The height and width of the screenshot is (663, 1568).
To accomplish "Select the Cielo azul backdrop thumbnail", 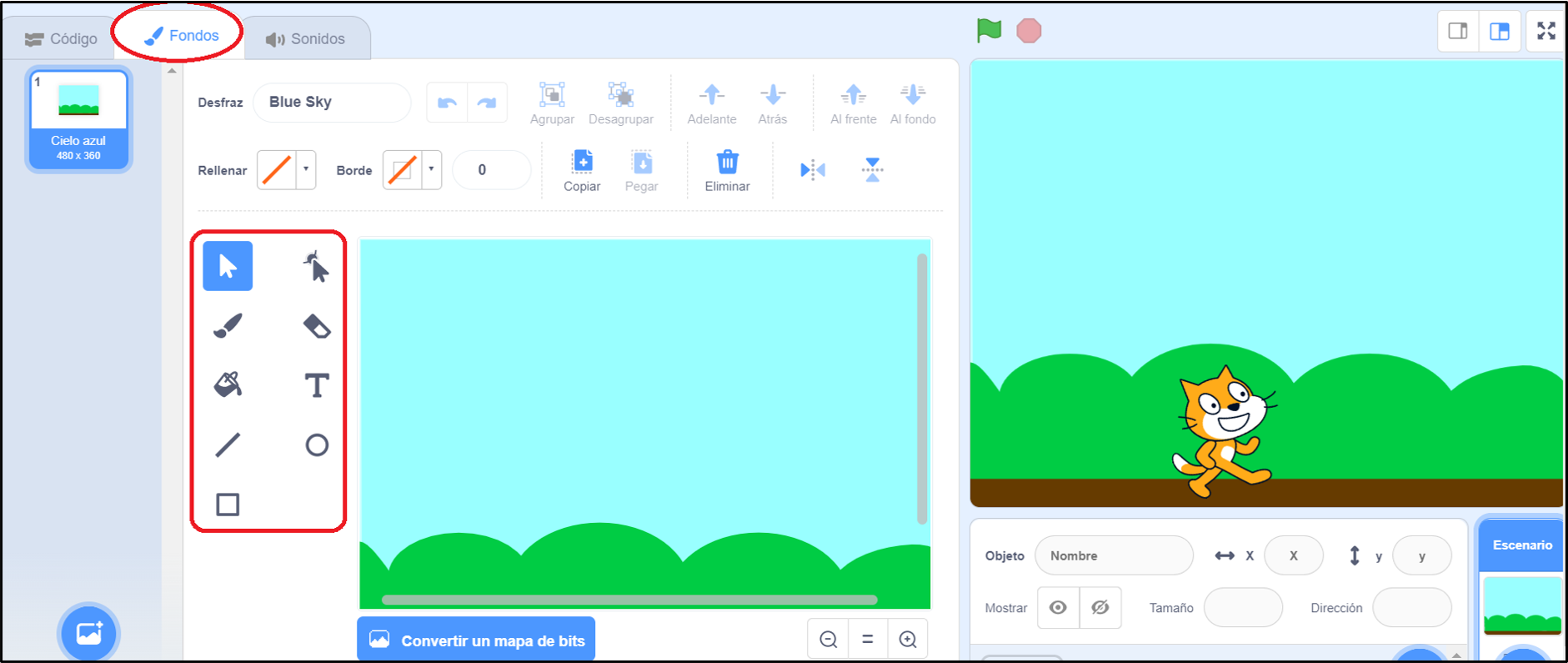I will coord(78,119).
